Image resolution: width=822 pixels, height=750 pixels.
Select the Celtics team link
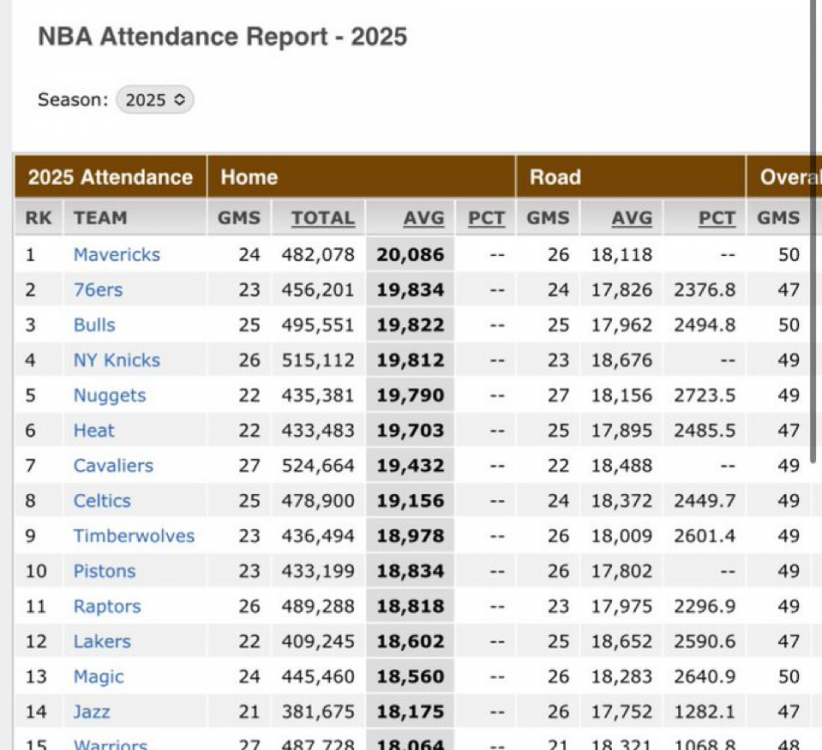pyautogui.click(x=102, y=501)
